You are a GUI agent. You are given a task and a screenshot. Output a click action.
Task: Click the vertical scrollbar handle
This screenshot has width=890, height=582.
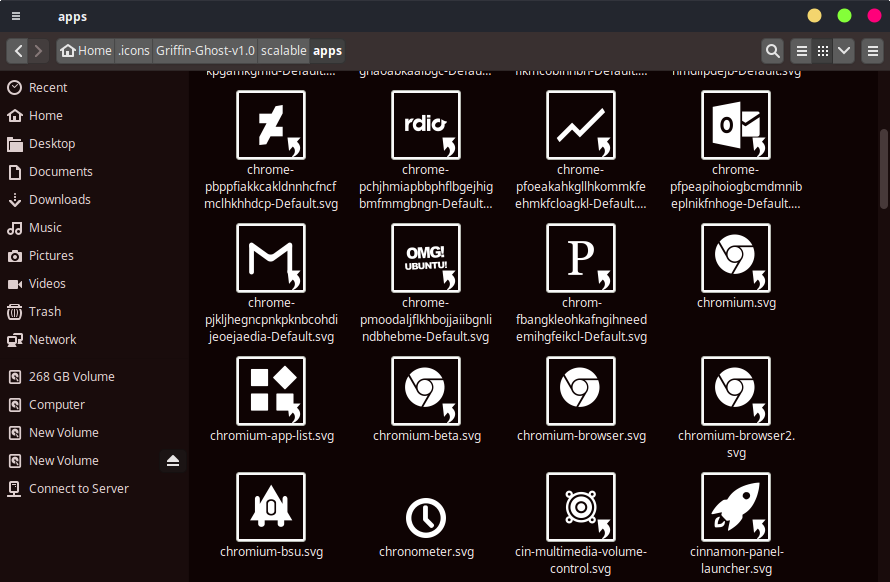[x=883, y=169]
